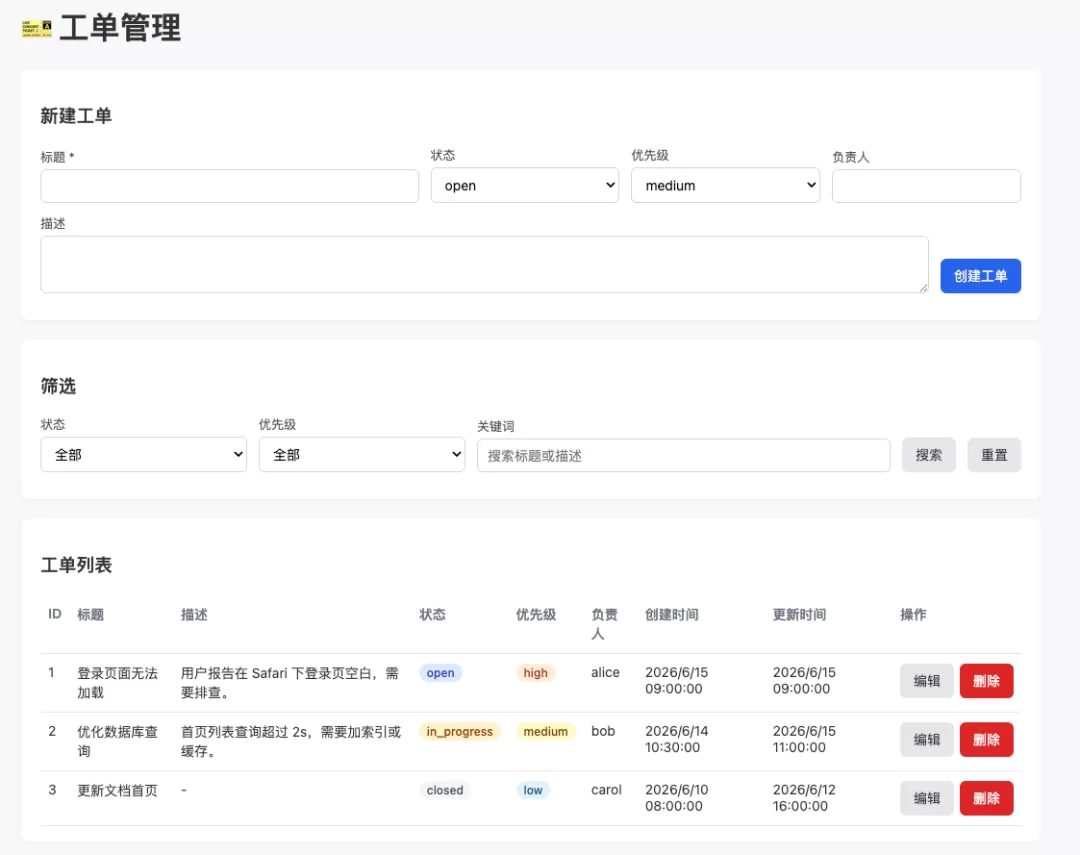Click the 更新时间 column header
The image size is (1080, 855).
coord(799,615)
